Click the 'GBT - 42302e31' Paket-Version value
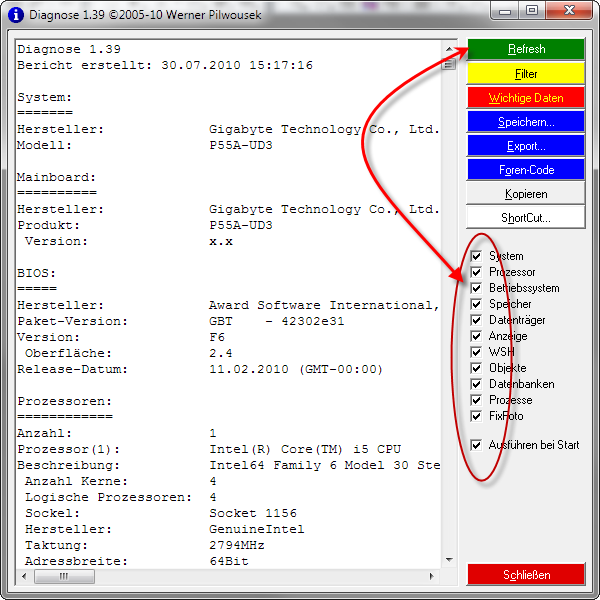The width and height of the screenshot is (600, 600). [277, 321]
